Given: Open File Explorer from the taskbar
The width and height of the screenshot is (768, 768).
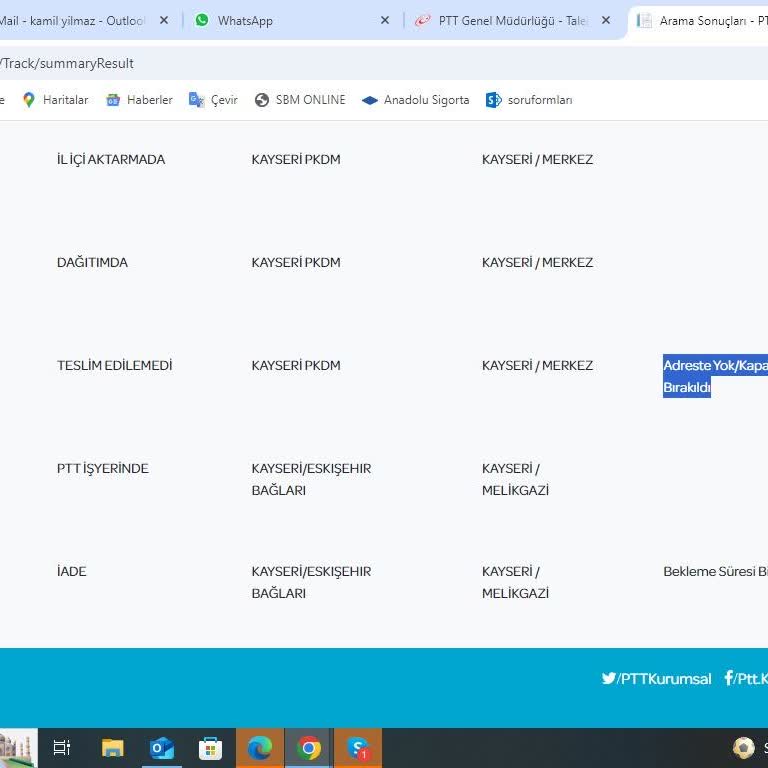Looking at the screenshot, I should 113,748.
